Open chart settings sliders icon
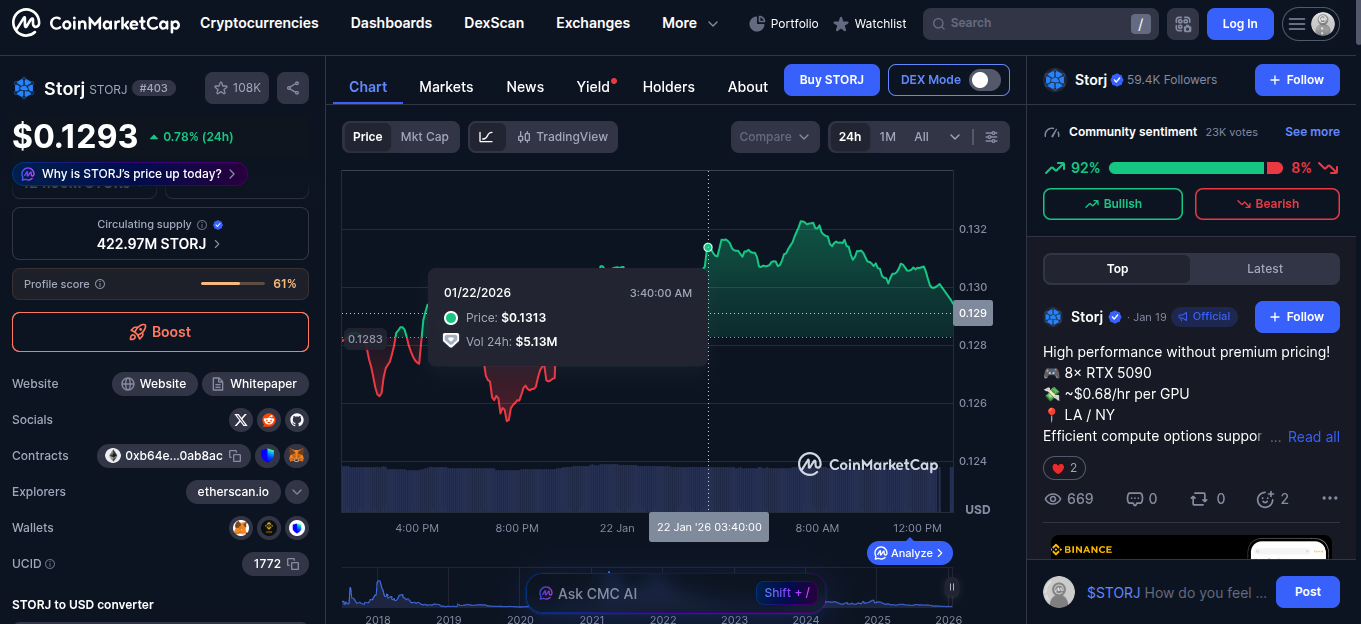 [x=991, y=137]
